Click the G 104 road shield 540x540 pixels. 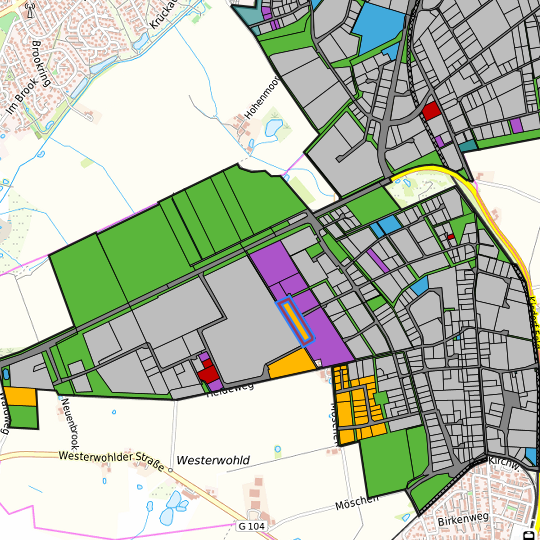pos(252,526)
